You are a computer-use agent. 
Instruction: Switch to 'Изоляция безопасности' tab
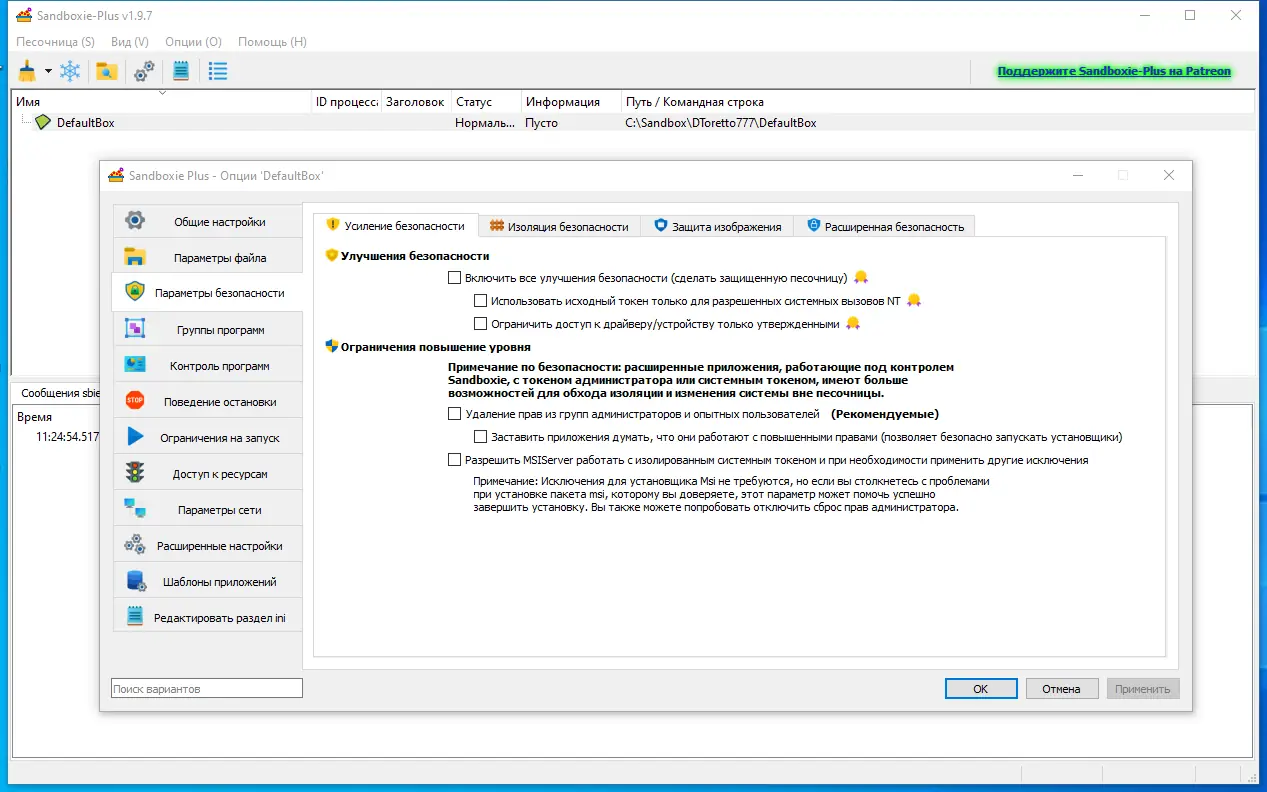pyautogui.click(x=560, y=227)
